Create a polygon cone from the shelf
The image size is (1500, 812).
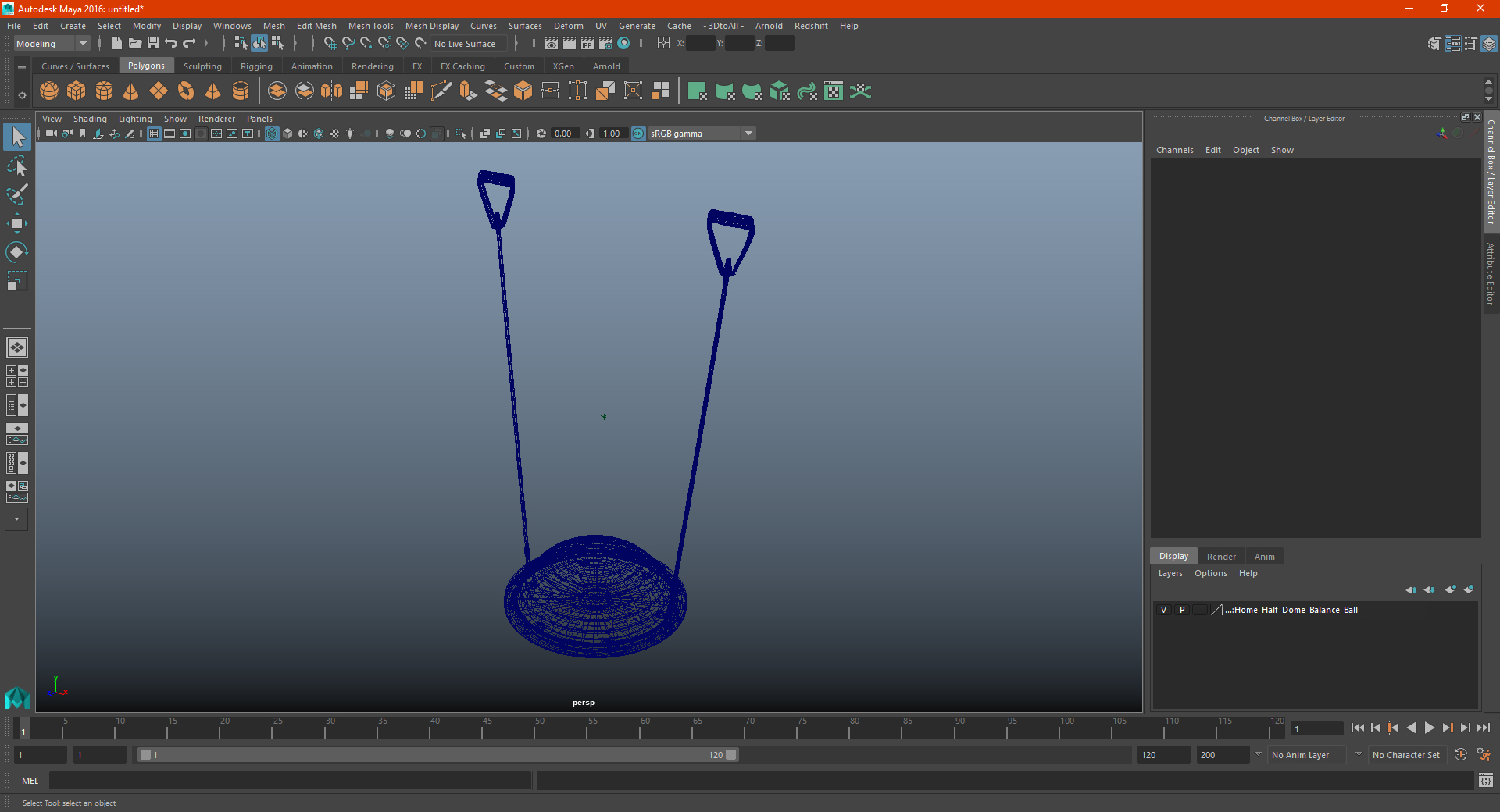tap(131, 91)
